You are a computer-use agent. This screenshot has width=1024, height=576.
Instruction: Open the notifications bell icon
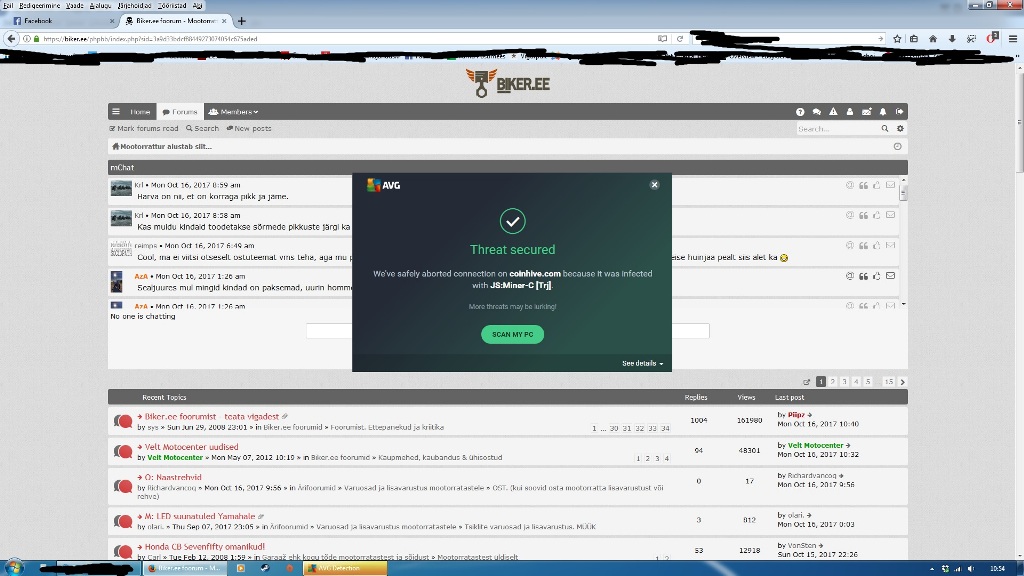click(x=883, y=112)
